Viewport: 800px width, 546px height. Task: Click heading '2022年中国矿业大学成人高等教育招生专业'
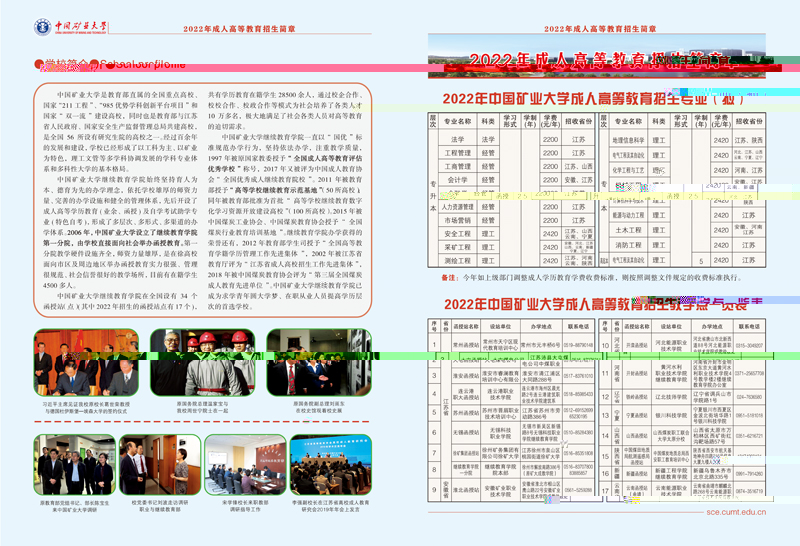[x=594, y=98]
